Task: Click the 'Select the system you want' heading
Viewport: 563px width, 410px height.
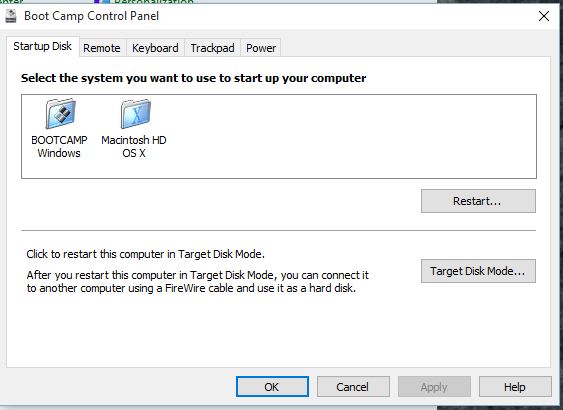Action: 194,78
